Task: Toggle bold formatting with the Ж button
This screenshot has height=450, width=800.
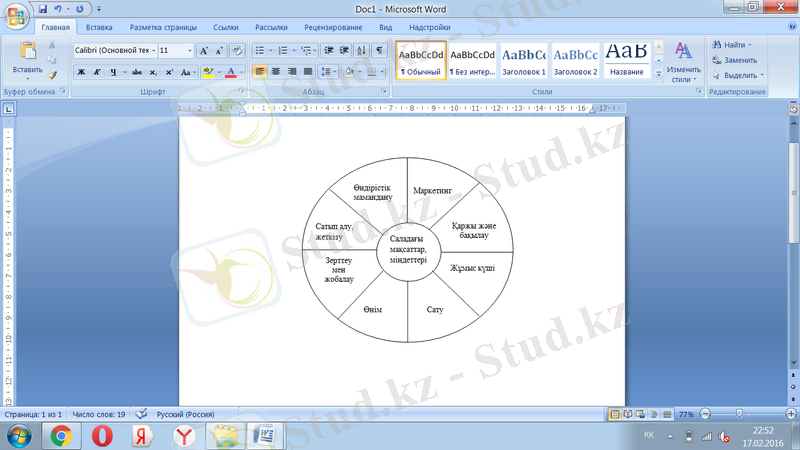Action: tap(82, 72)
